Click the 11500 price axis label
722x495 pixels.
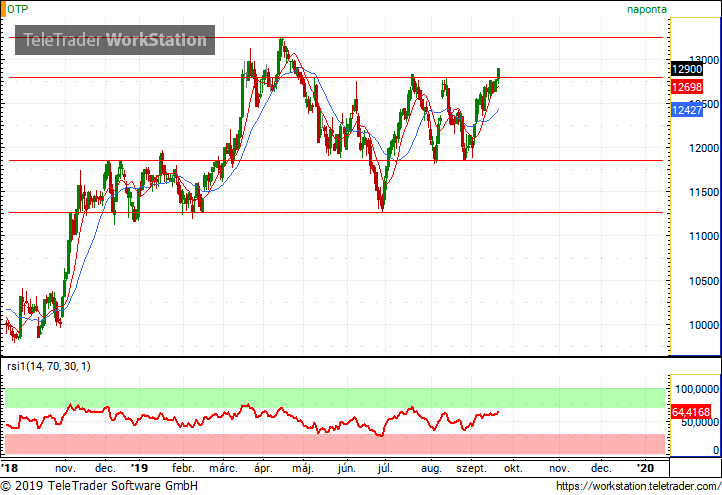[x=704, y=192]
